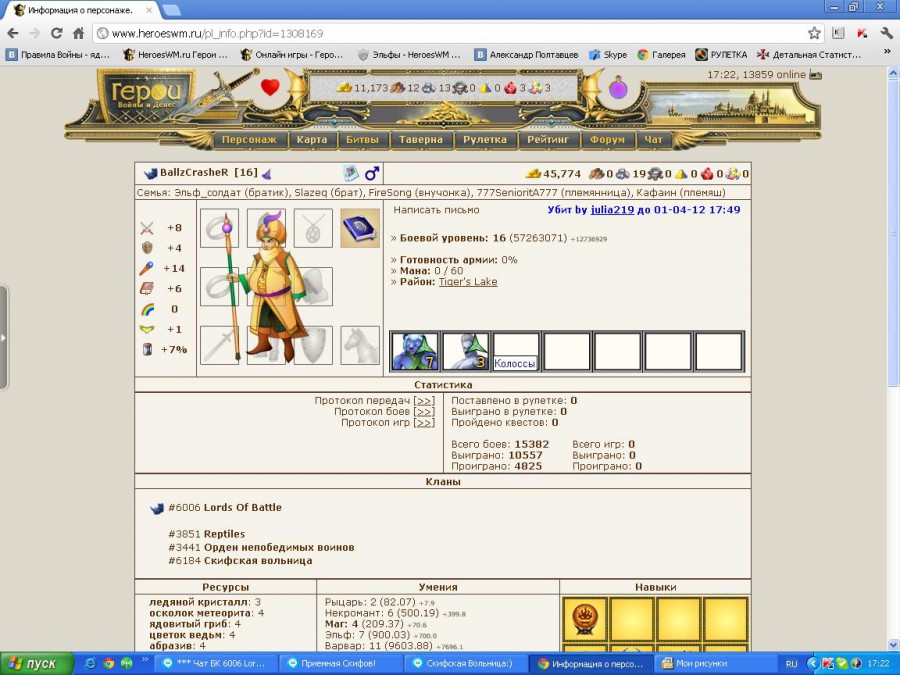Click the attack stat crossed swords icon
The image size is (900, 675).
click(x=147, y=228)
